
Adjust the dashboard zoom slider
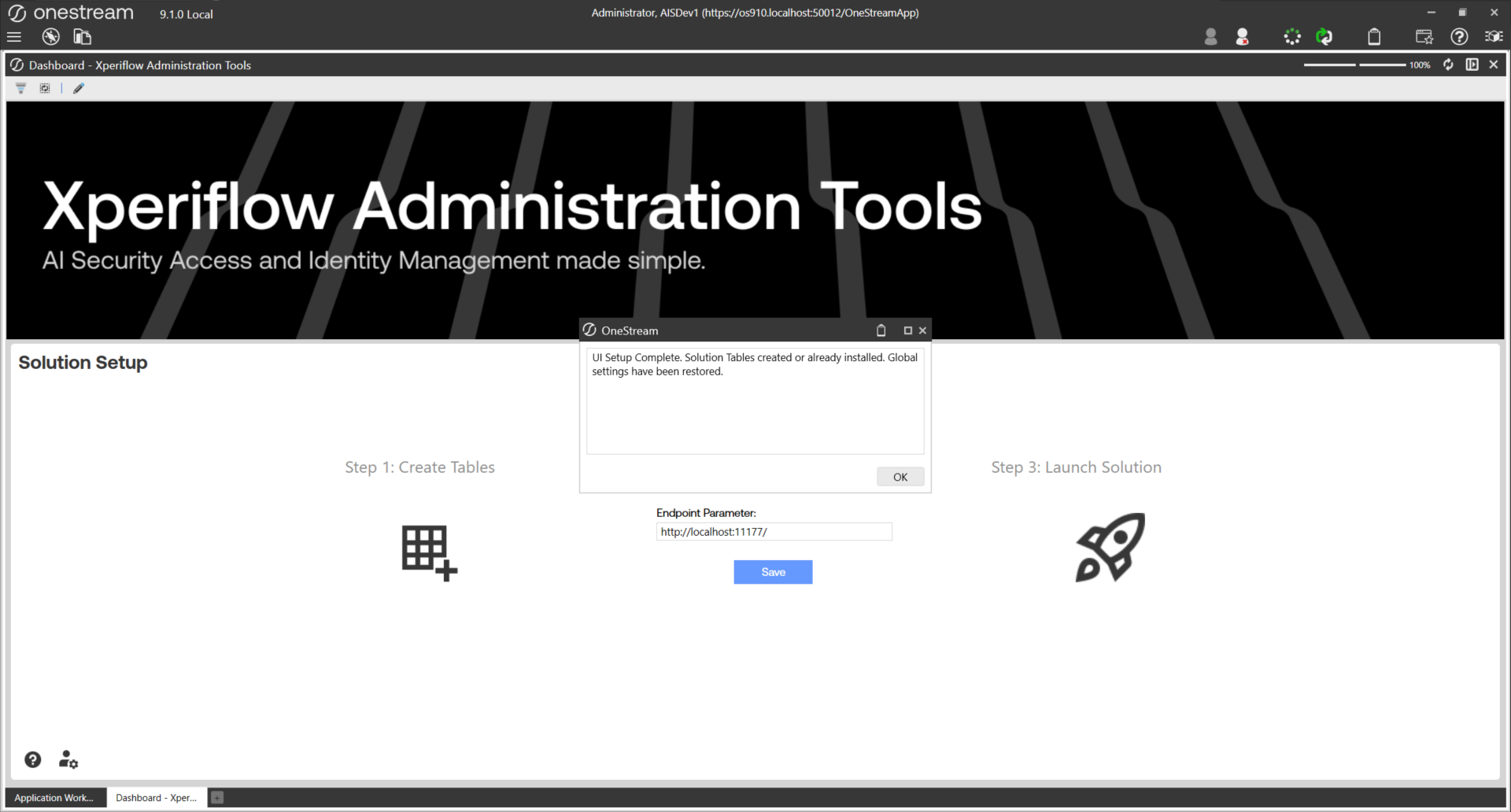click(x=1355, y=65)
